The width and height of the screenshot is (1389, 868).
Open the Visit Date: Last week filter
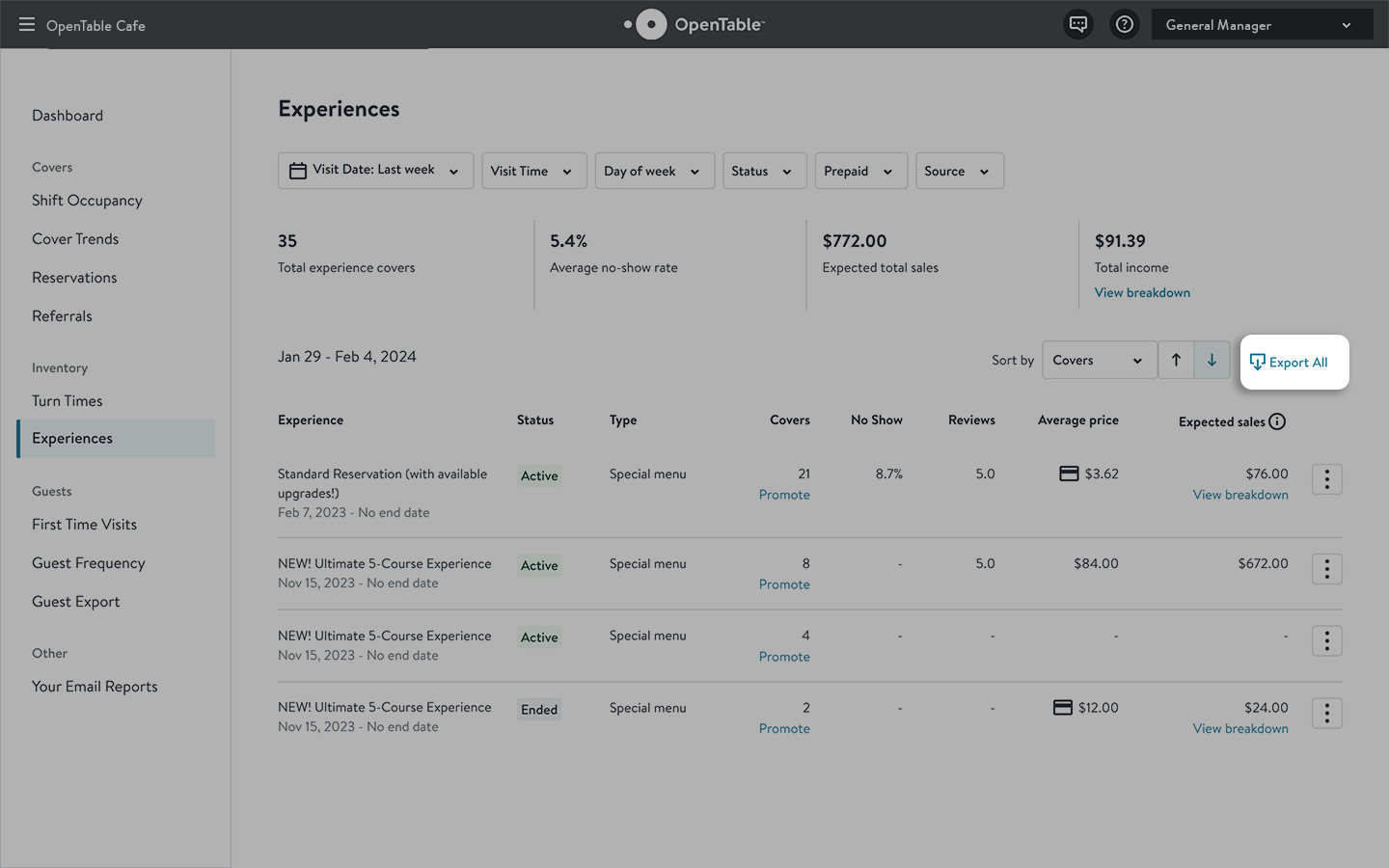pos(375,171)
